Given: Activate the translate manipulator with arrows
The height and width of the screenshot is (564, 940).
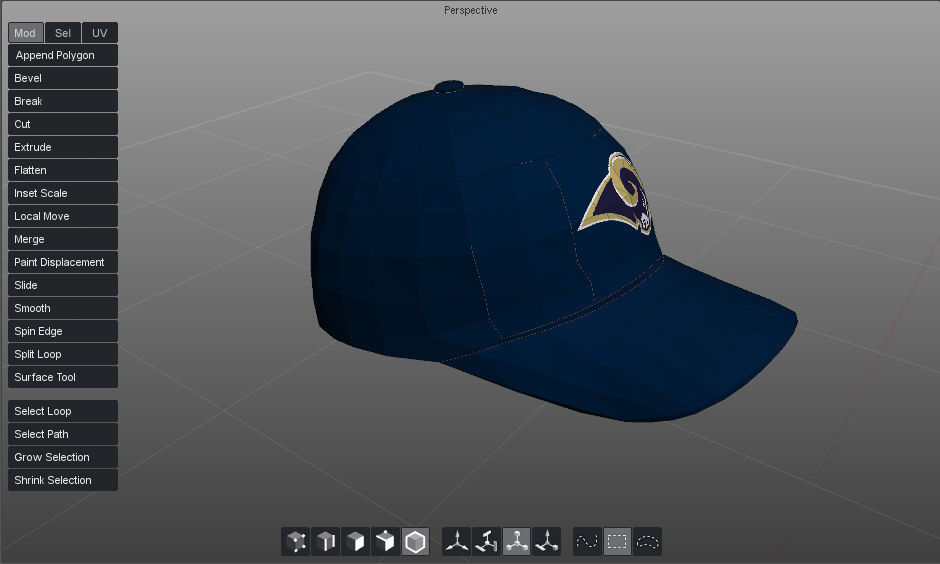Looking at the screenshot, I should click(457, 541).
